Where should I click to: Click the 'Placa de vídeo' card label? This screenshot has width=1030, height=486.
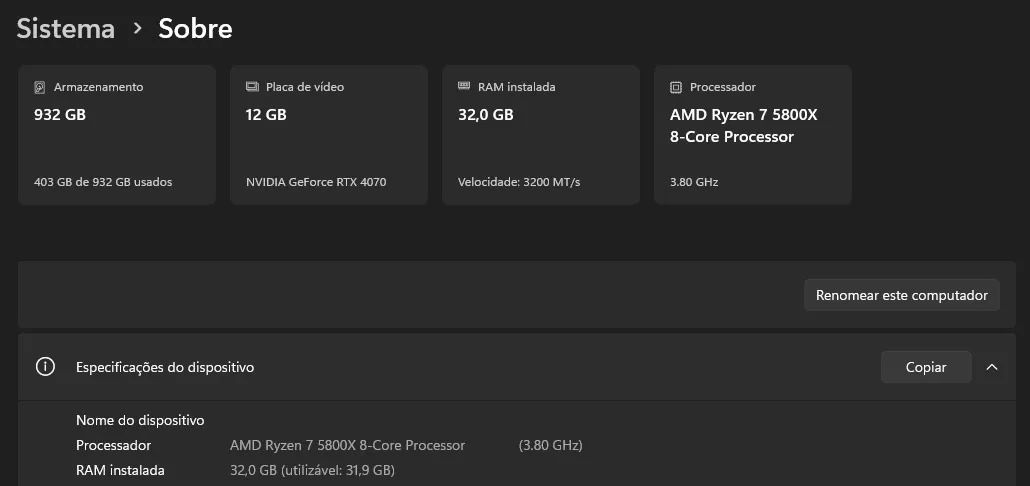[x=305, y=87]
